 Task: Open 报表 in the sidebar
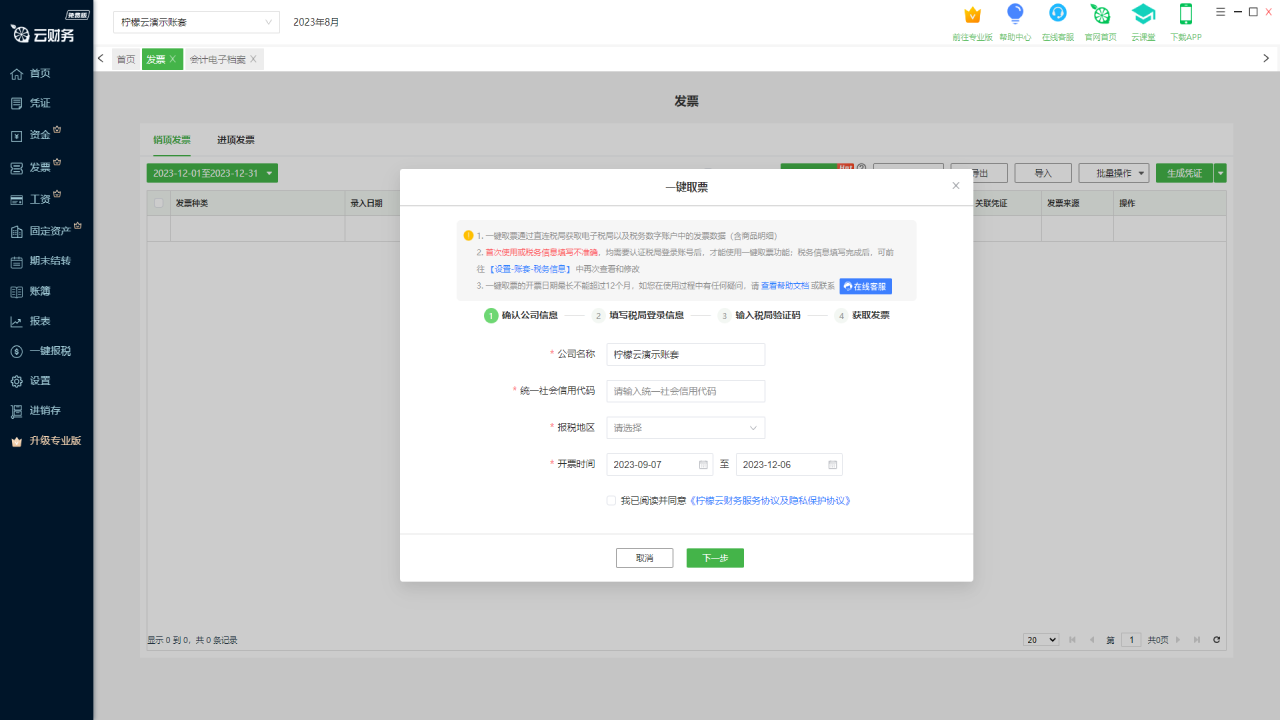[40, 320]
